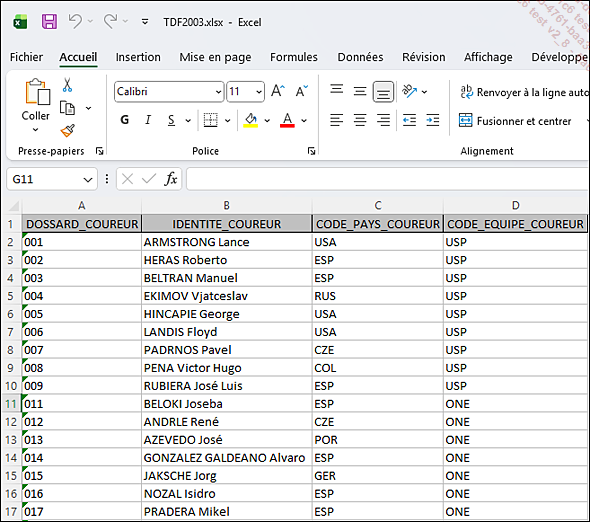
Task: Open the Undo history dropdown arrow
Action: 90,21
